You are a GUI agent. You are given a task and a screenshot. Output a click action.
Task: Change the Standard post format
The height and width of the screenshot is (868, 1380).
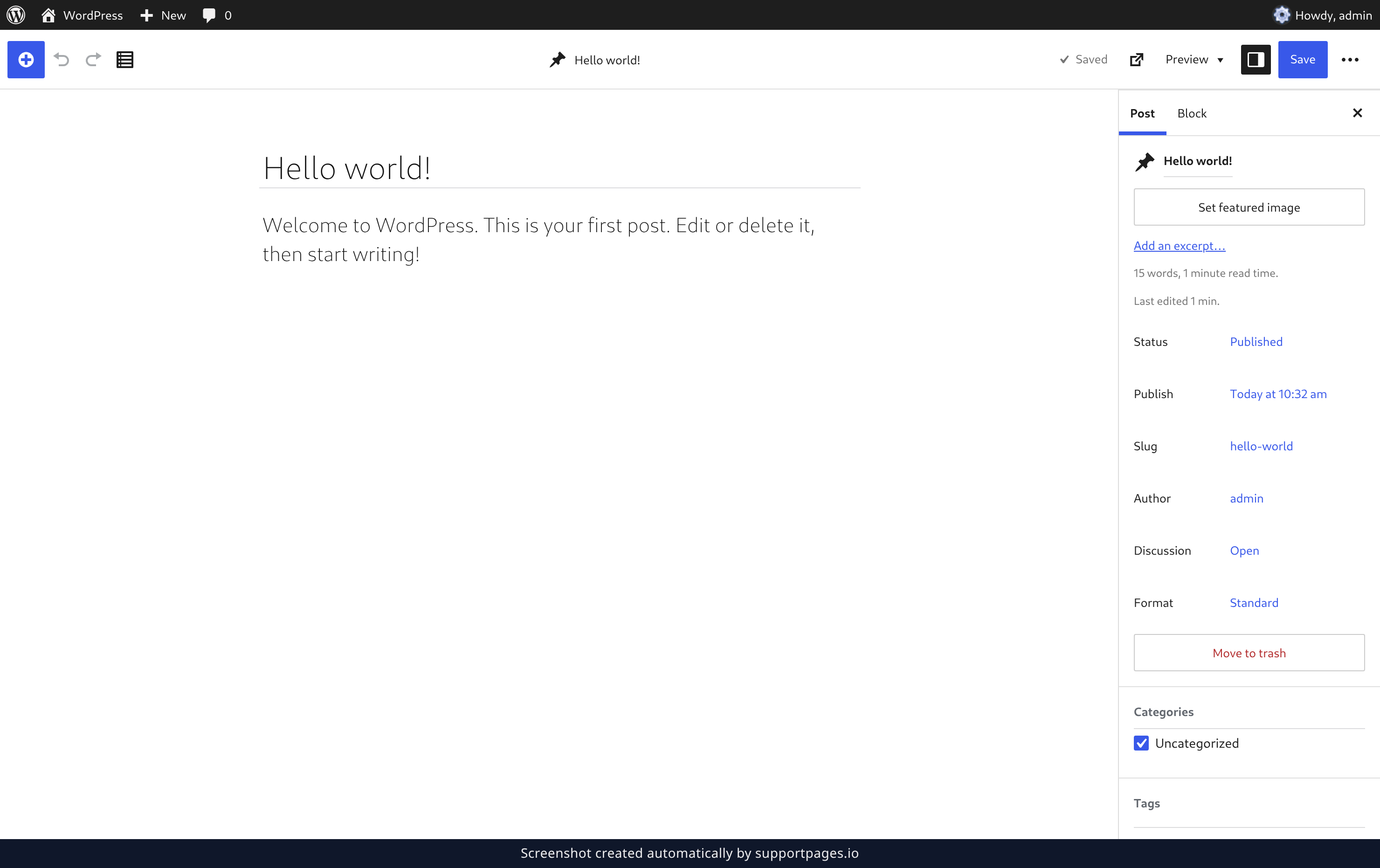coord(1254,603)
